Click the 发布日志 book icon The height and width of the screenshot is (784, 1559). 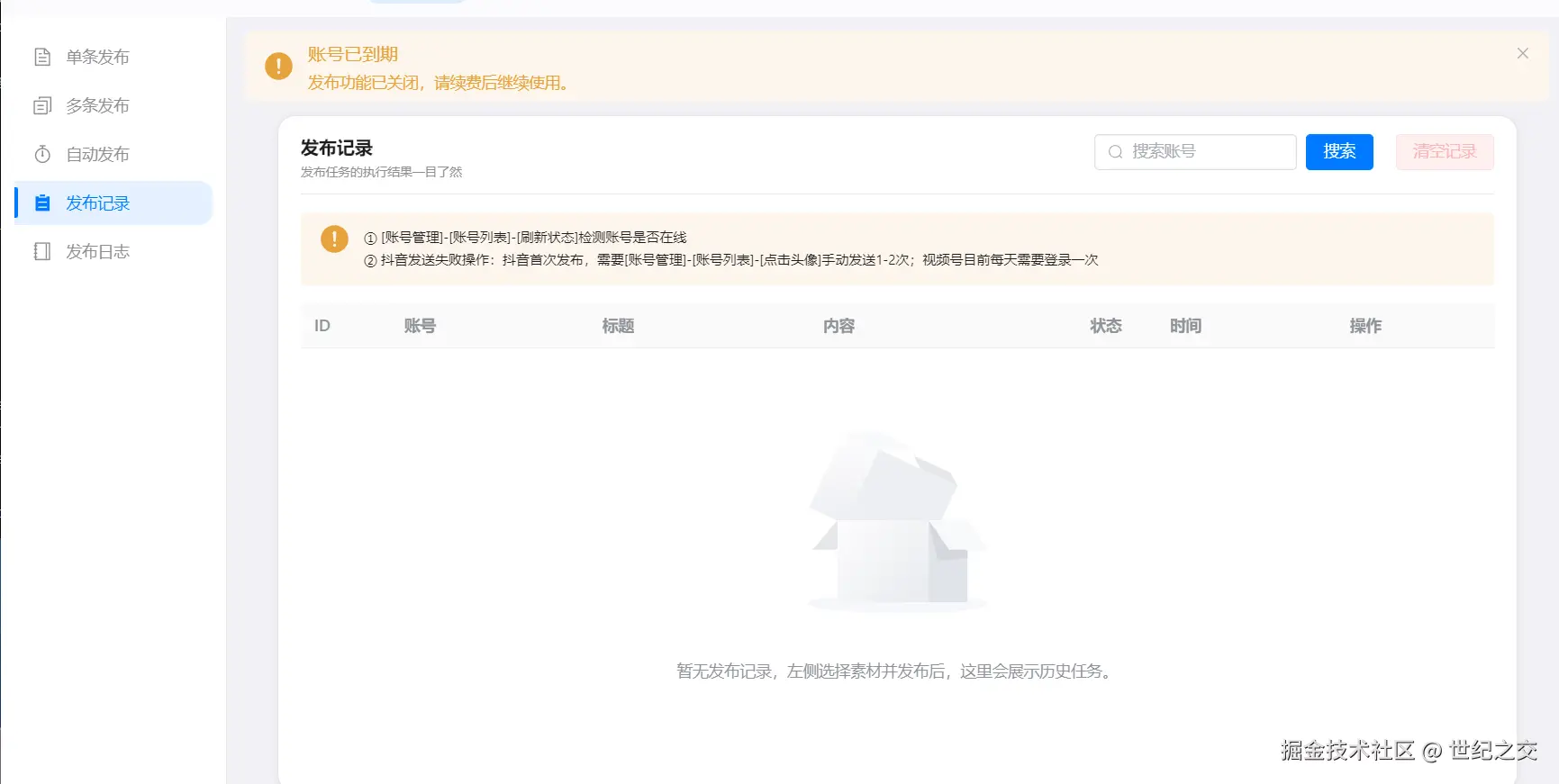42,251
